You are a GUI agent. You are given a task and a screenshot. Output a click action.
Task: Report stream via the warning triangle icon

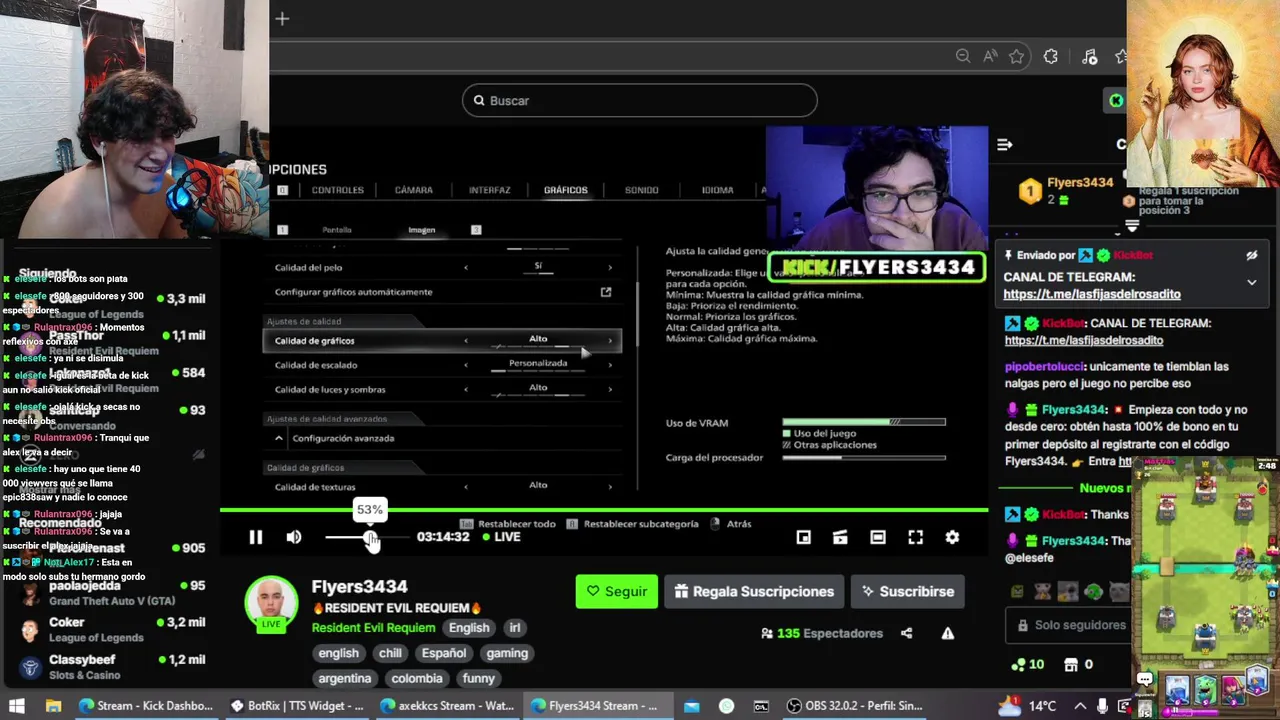(x=947, y=633)
